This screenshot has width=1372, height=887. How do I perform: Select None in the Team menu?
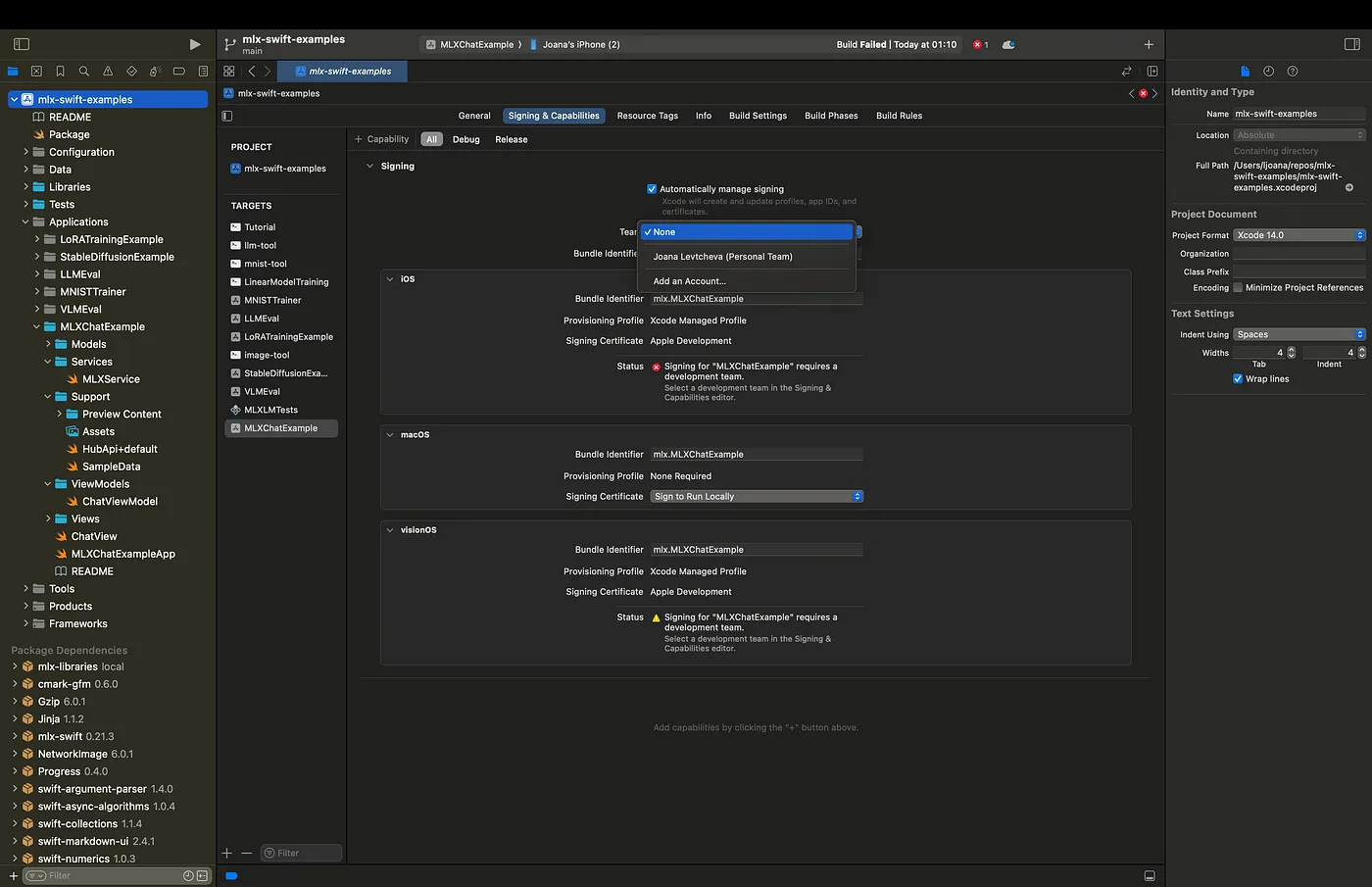point(747,232)
